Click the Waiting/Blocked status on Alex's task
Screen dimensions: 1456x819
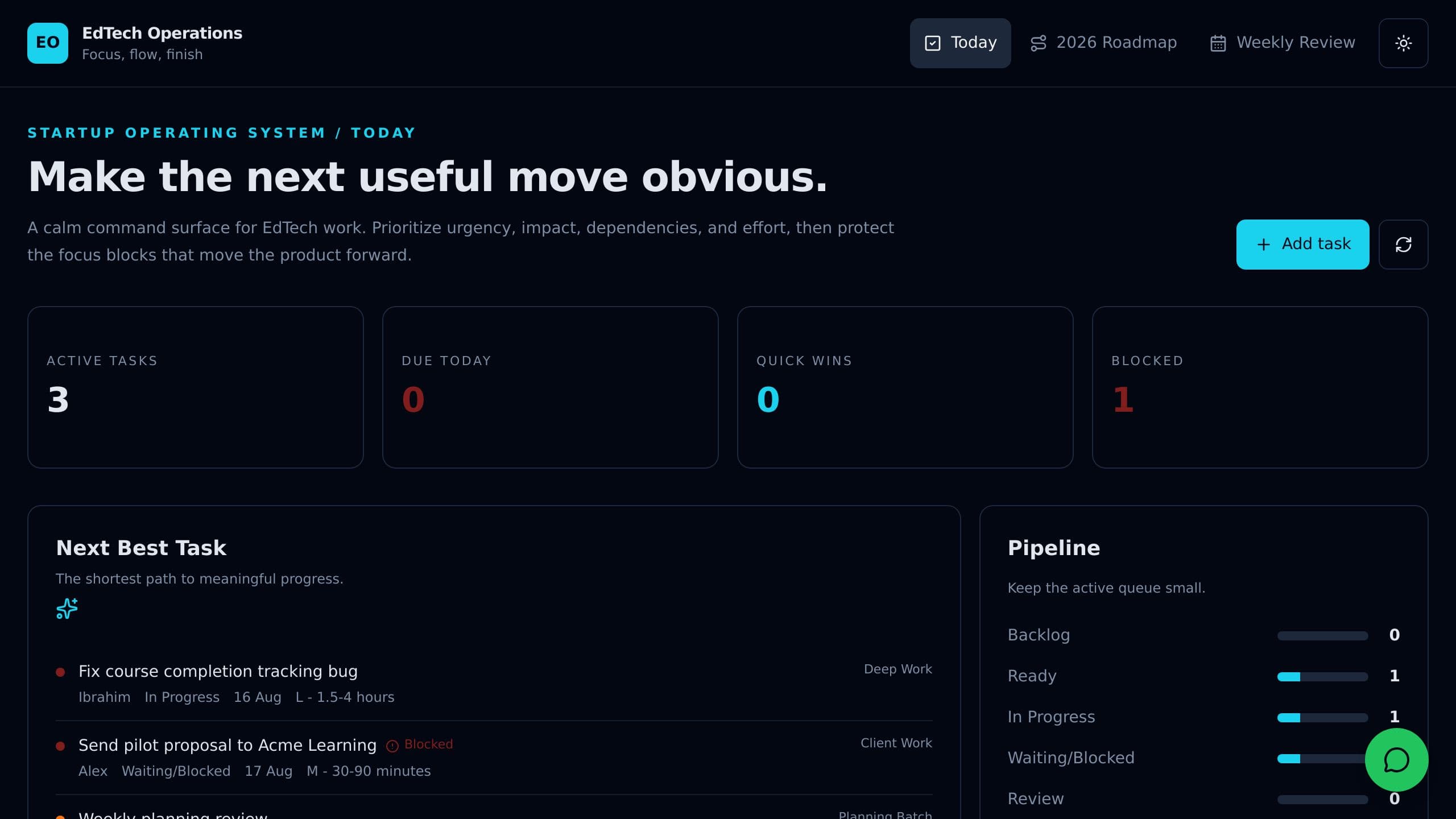click(x=176, y=771)
